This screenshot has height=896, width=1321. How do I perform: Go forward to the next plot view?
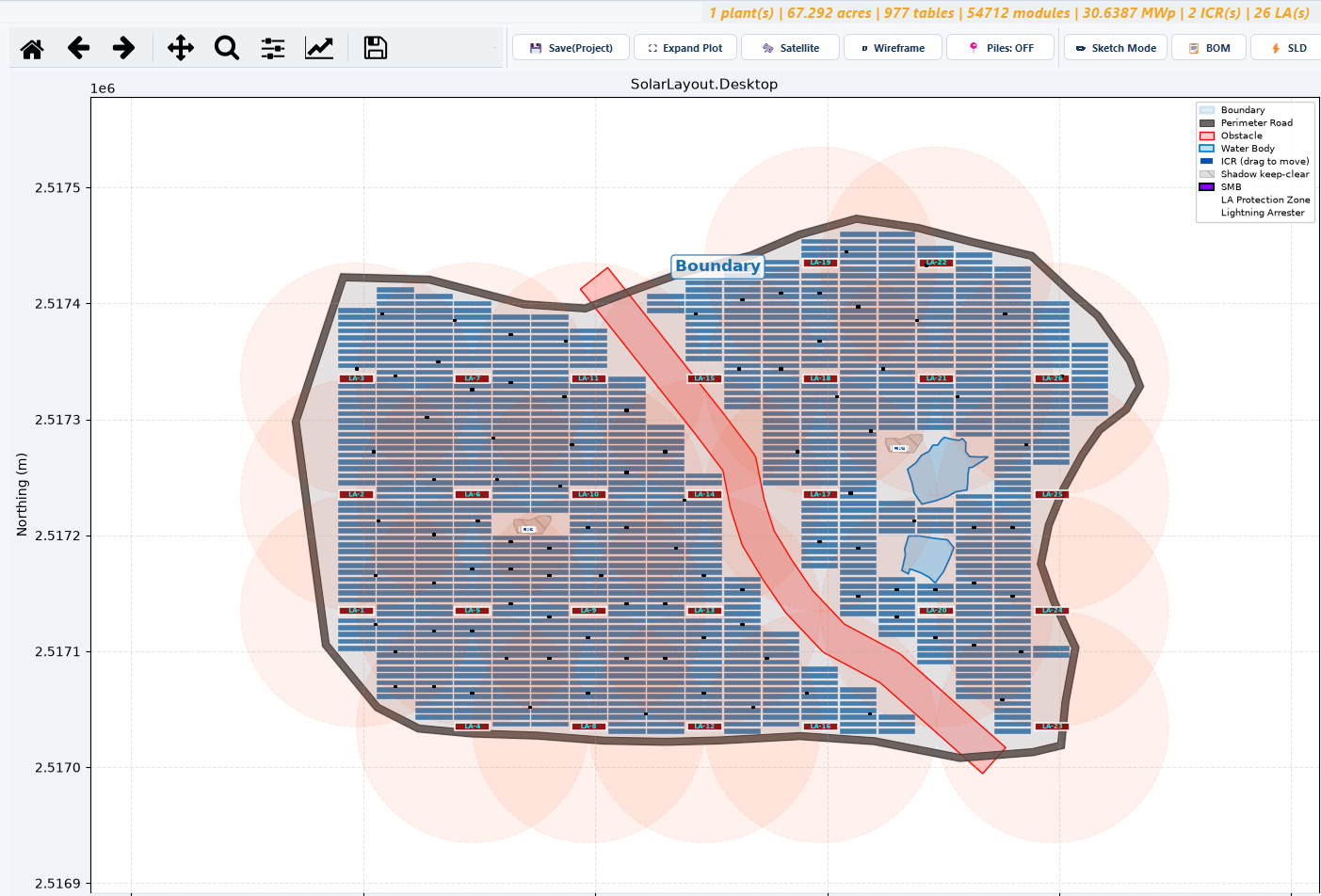click(123, 48)
